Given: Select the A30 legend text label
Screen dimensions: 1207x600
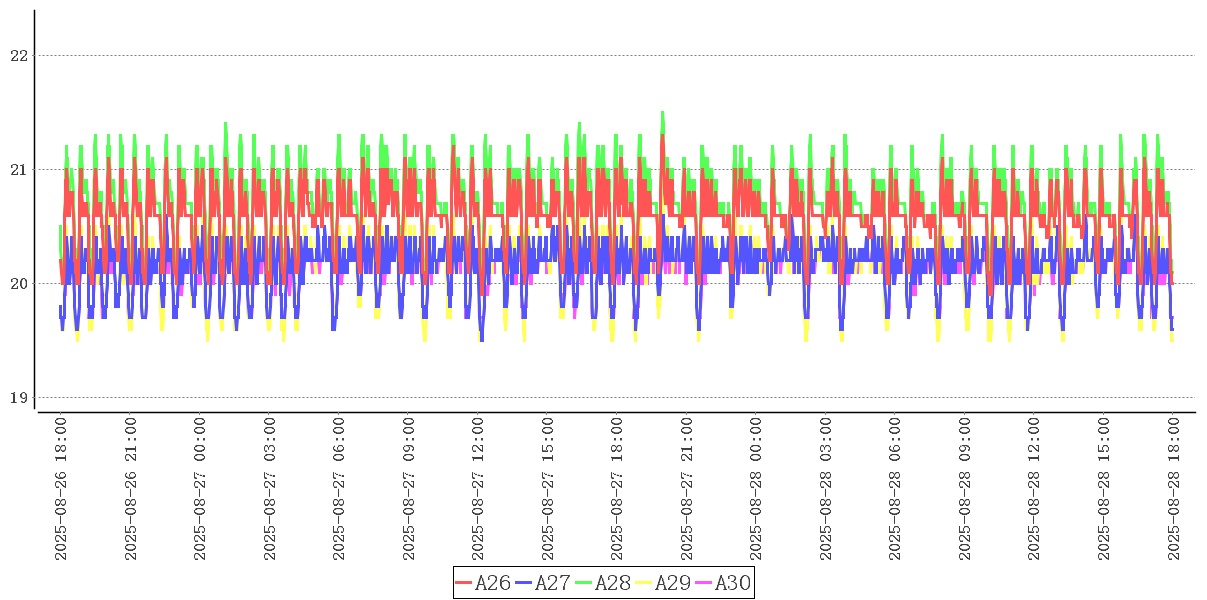Looking at the screenshot, I should coord(733,583).
